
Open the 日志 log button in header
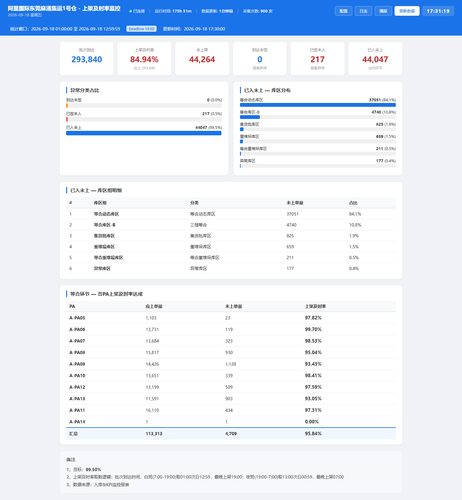point(363,11)
